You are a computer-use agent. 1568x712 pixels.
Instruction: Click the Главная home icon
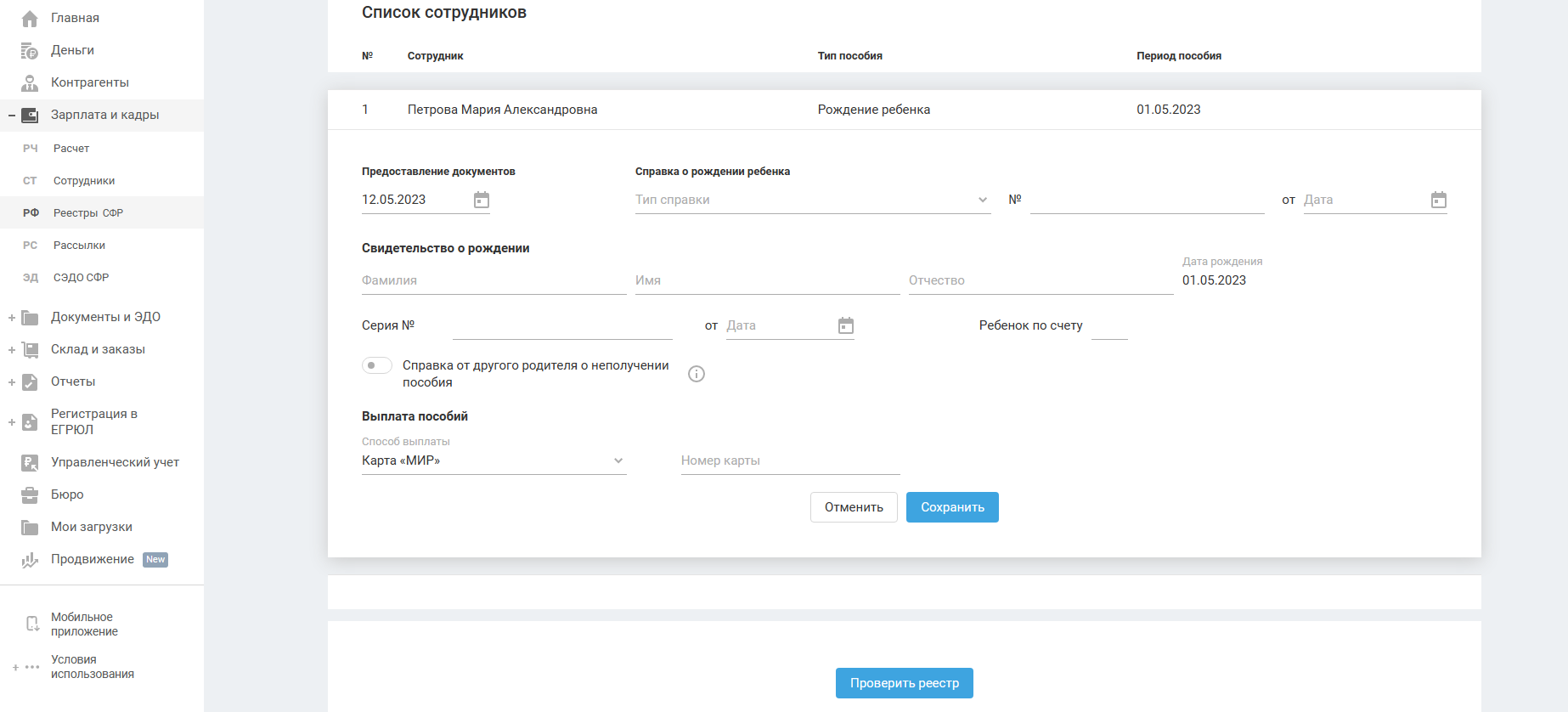click(30, 19)
